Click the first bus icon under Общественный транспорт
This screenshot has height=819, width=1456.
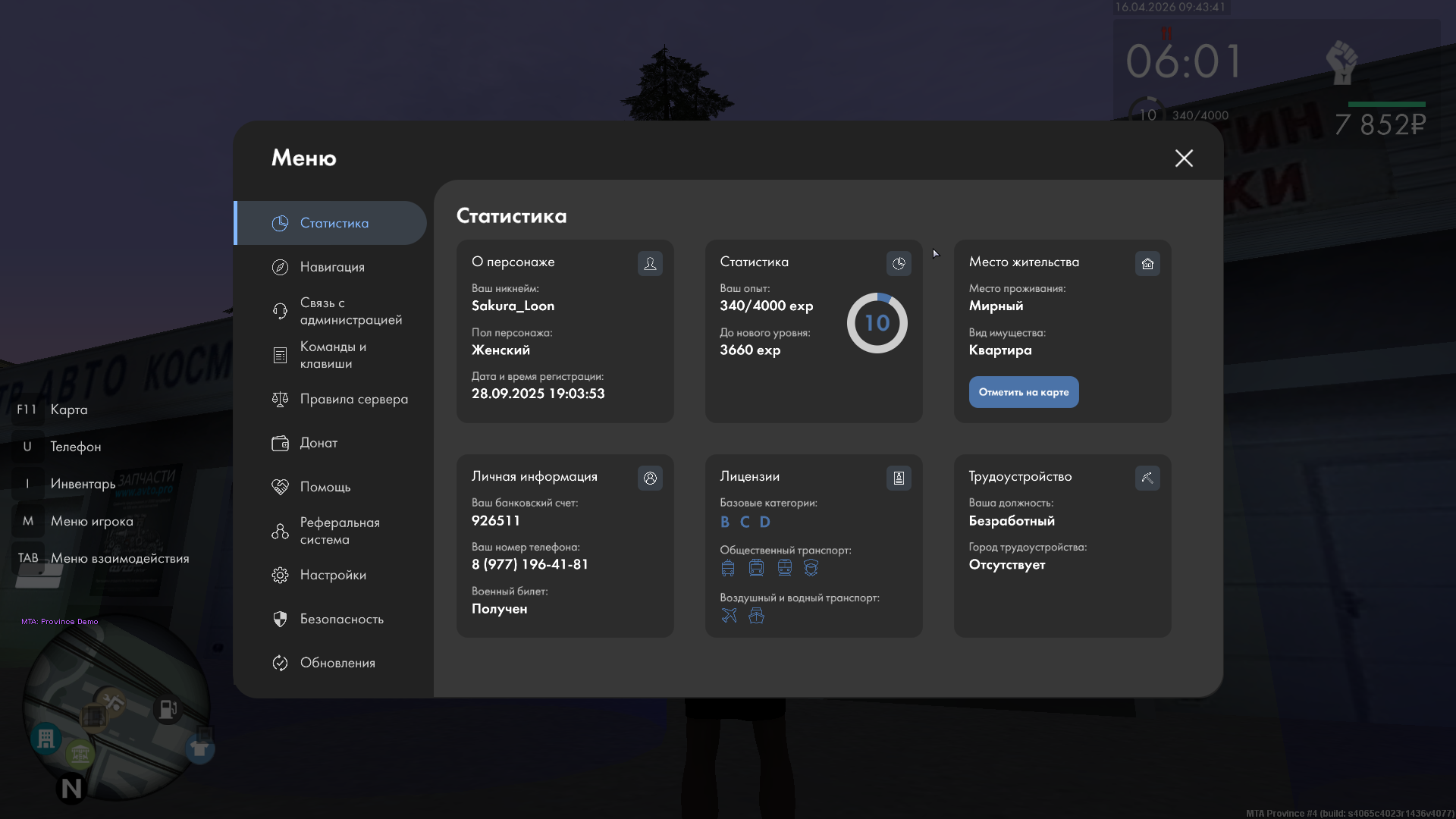728,568
